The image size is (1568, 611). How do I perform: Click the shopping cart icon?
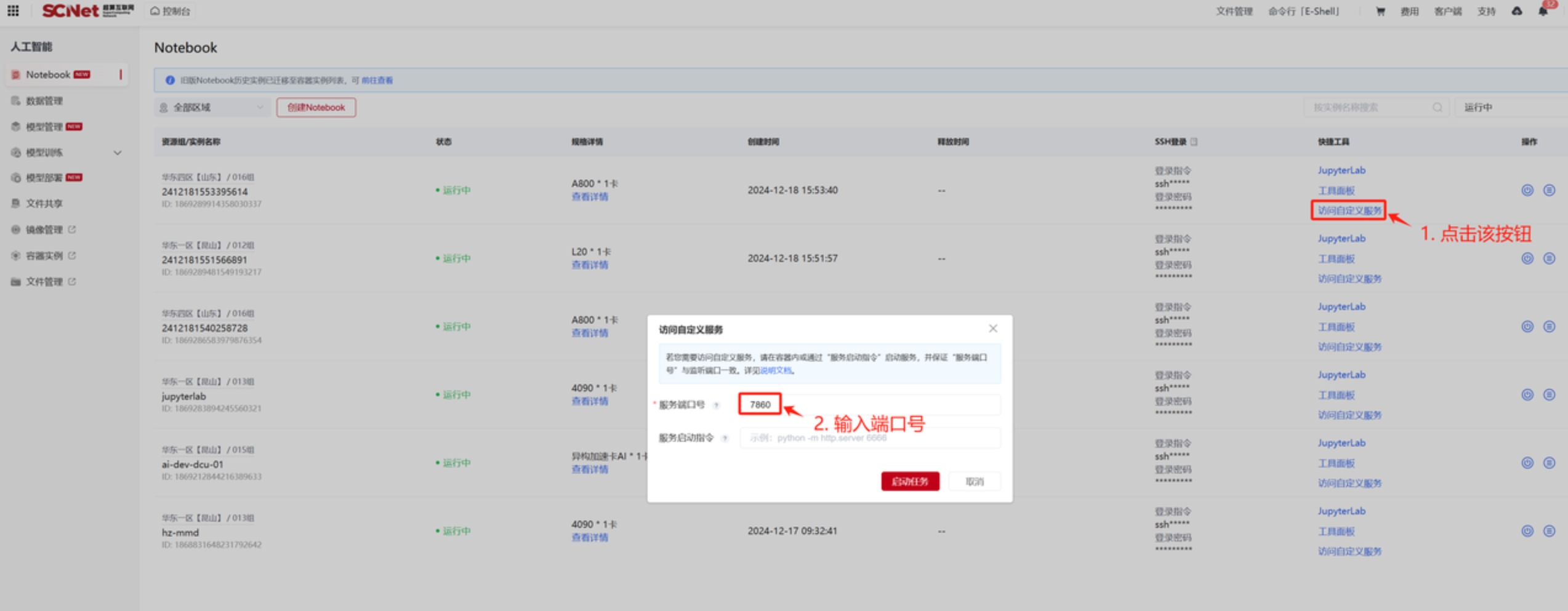tap(1380, 11)
